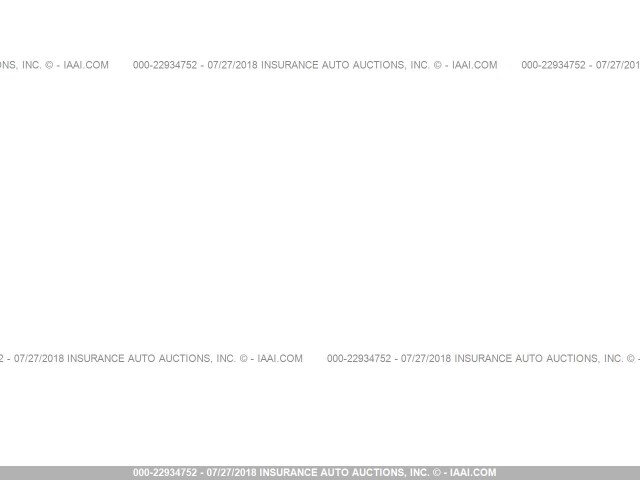Click the copyright symbol in gray footer bar
Image resolution: width=640 pixels, height=480 pixels.
click(x=436, y=473)
